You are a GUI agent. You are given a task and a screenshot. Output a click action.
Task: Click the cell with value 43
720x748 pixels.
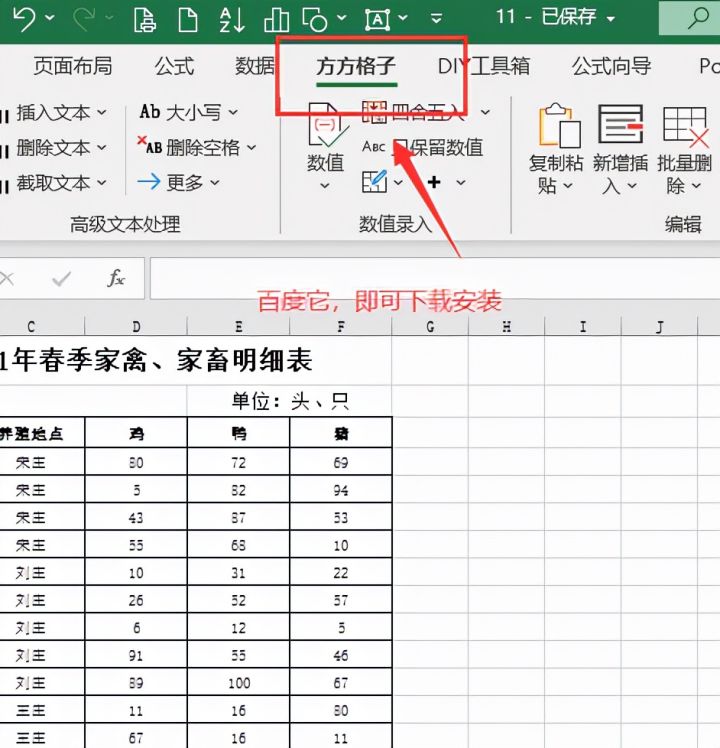[x=136, y=518]
